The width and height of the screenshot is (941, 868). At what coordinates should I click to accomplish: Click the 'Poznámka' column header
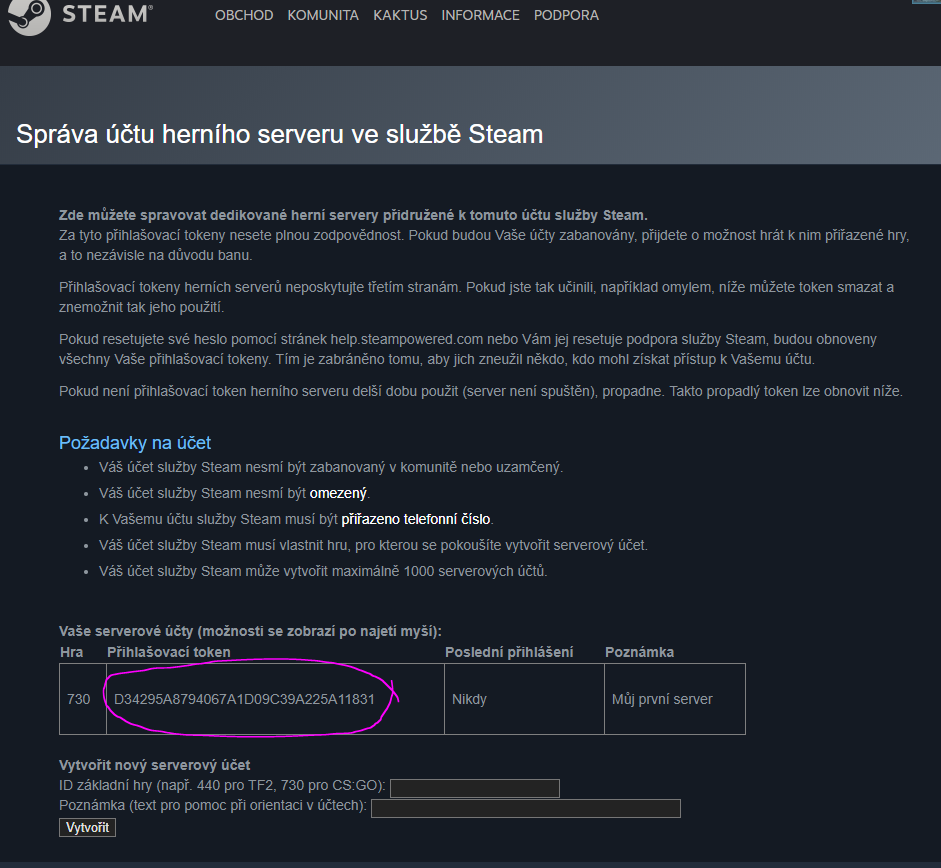click(639, 652)
